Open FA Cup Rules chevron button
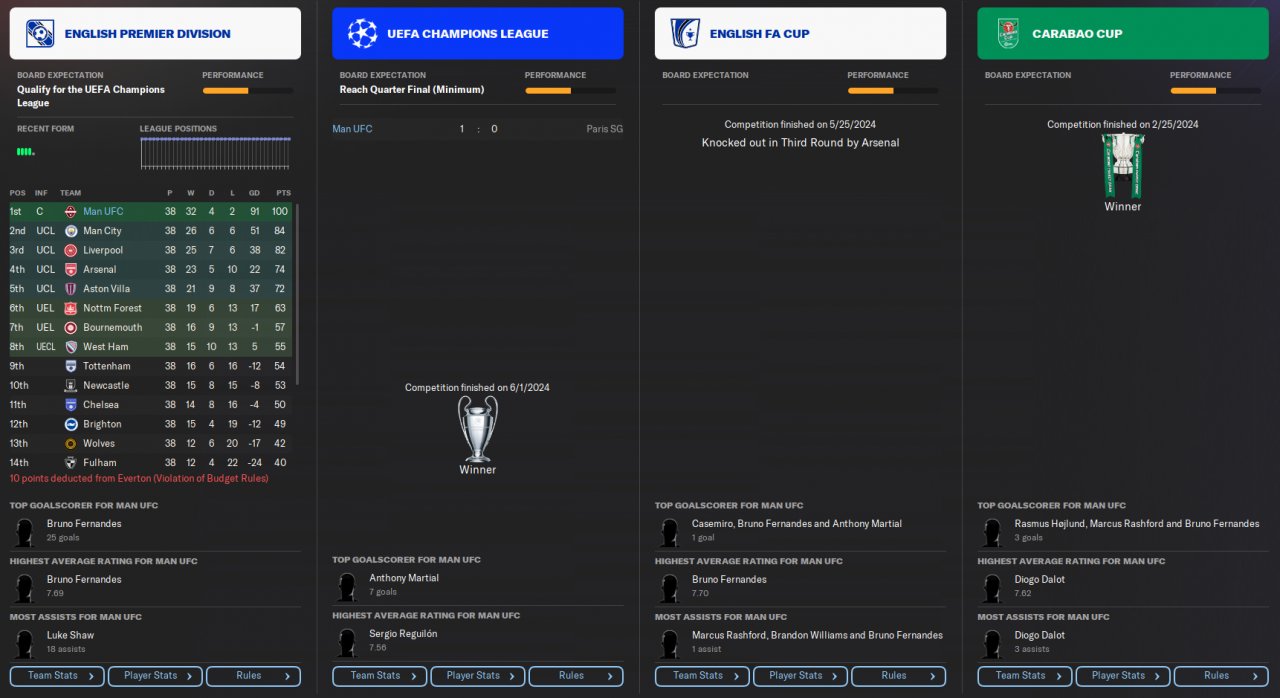The width and height of the screenshot is (1280, 698). pyautogui.click(x=897, y=676)
